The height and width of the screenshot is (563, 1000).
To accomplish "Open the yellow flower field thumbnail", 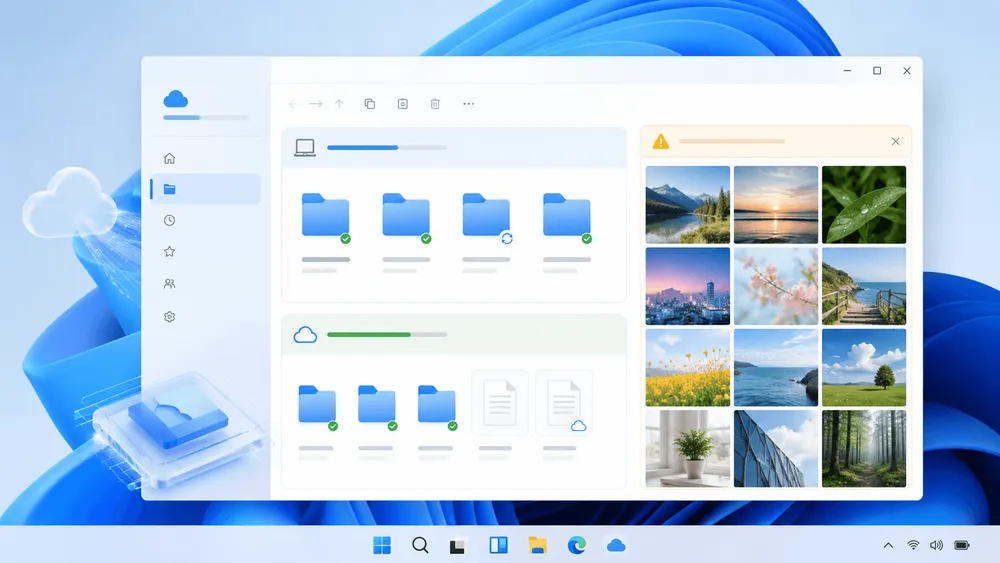I will click(x=688, y=368).
